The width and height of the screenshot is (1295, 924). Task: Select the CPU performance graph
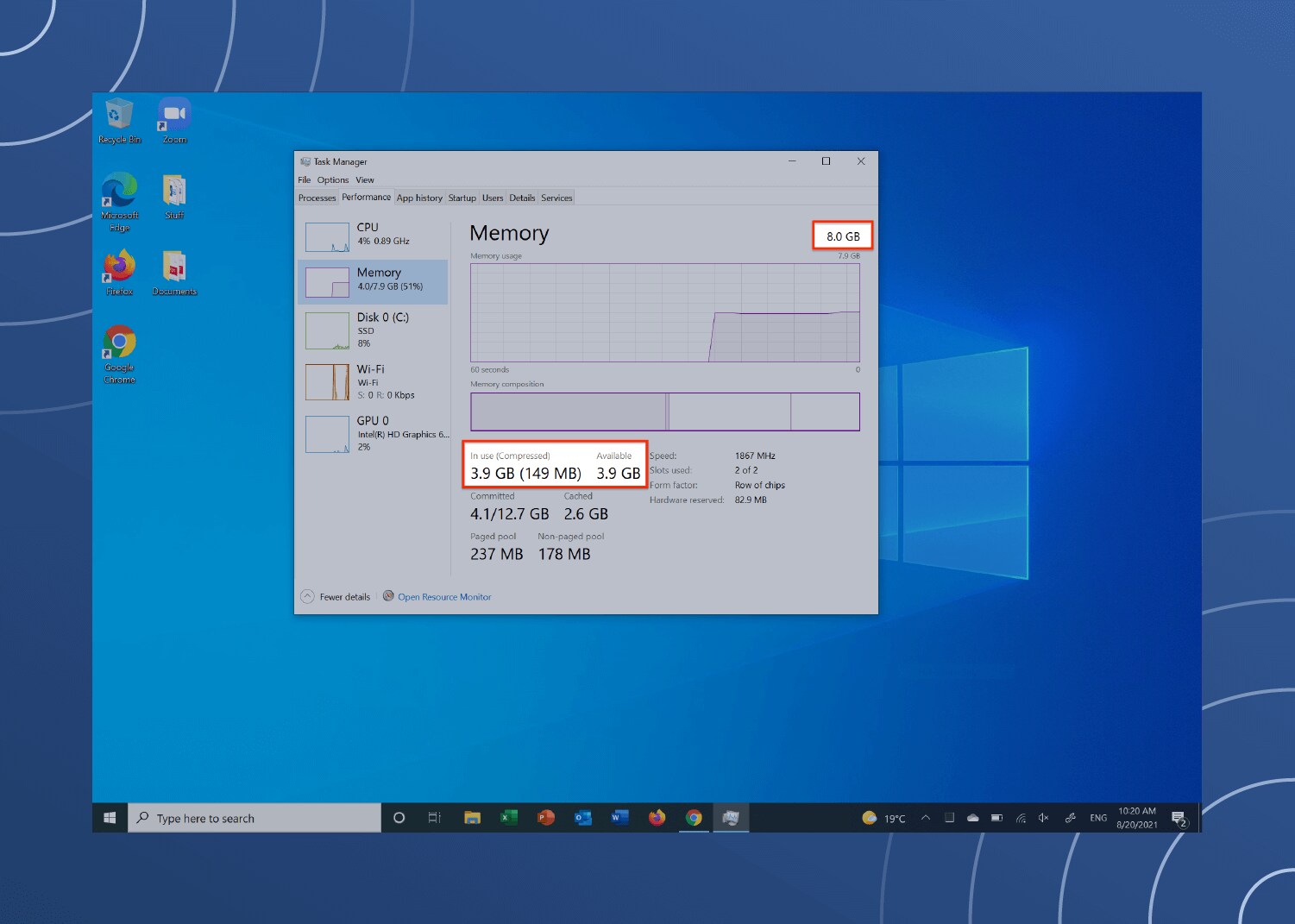[371, 234]
